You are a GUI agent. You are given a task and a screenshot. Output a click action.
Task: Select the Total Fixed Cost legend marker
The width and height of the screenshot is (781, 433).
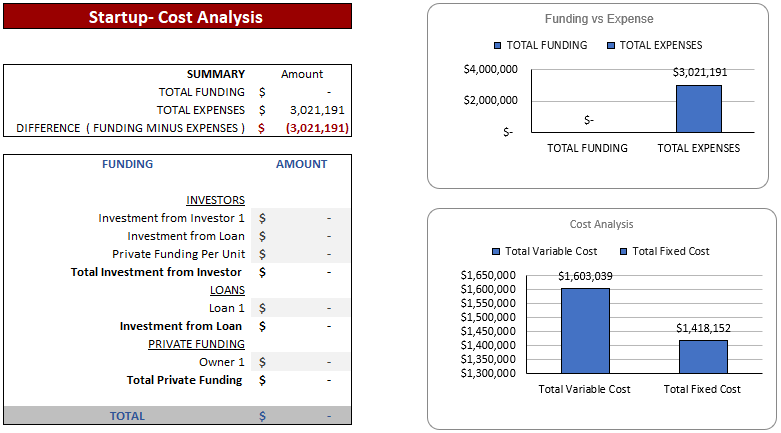pyautogui.click(x=623, y=251)
